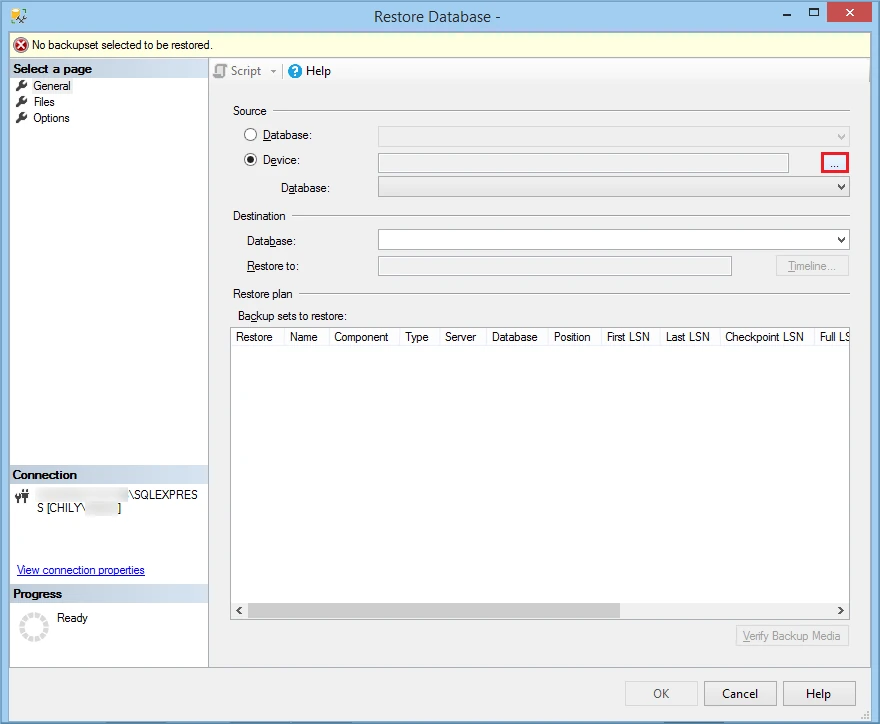Click the 'No backupset selected' warning message
880x724 pixels.
(122, 45)
